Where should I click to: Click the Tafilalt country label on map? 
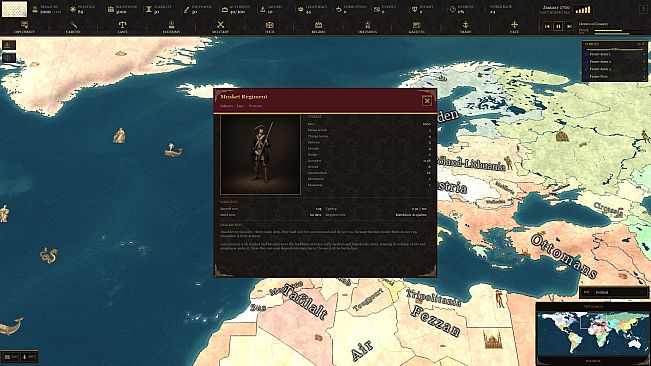pos(305,303)
